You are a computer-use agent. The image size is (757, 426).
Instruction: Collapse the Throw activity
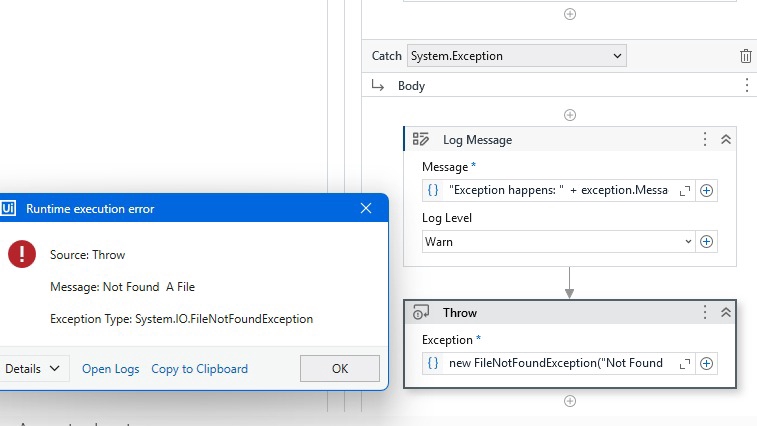(726, 312)
